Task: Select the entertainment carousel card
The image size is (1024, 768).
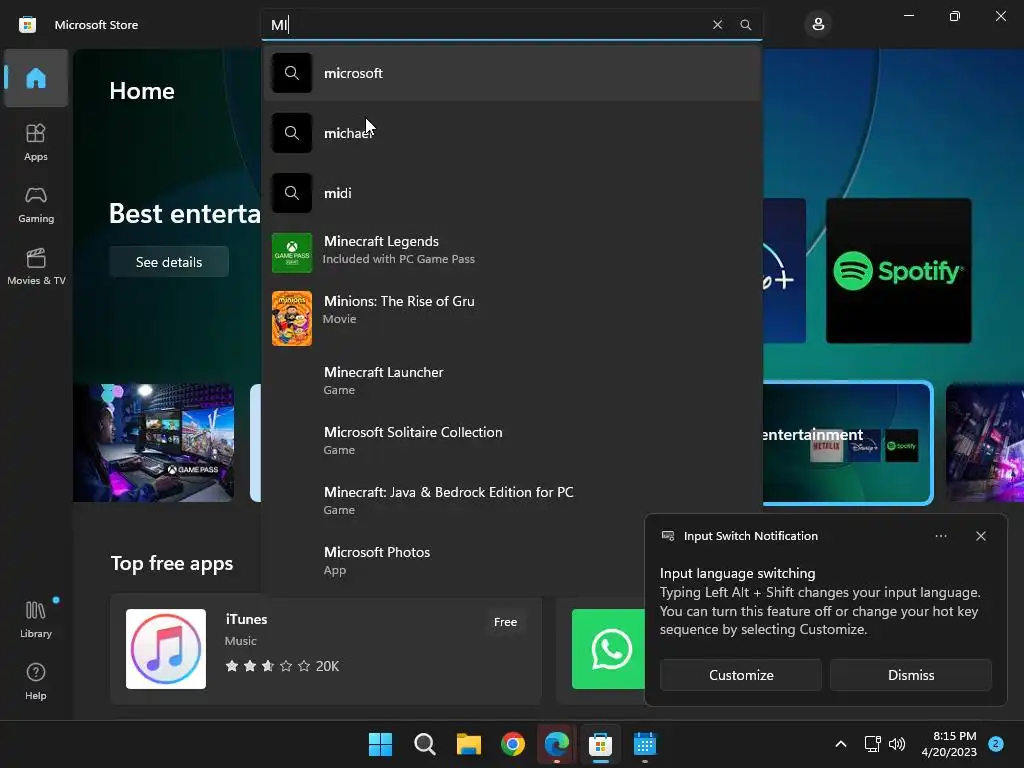Action: coord(846,443)
